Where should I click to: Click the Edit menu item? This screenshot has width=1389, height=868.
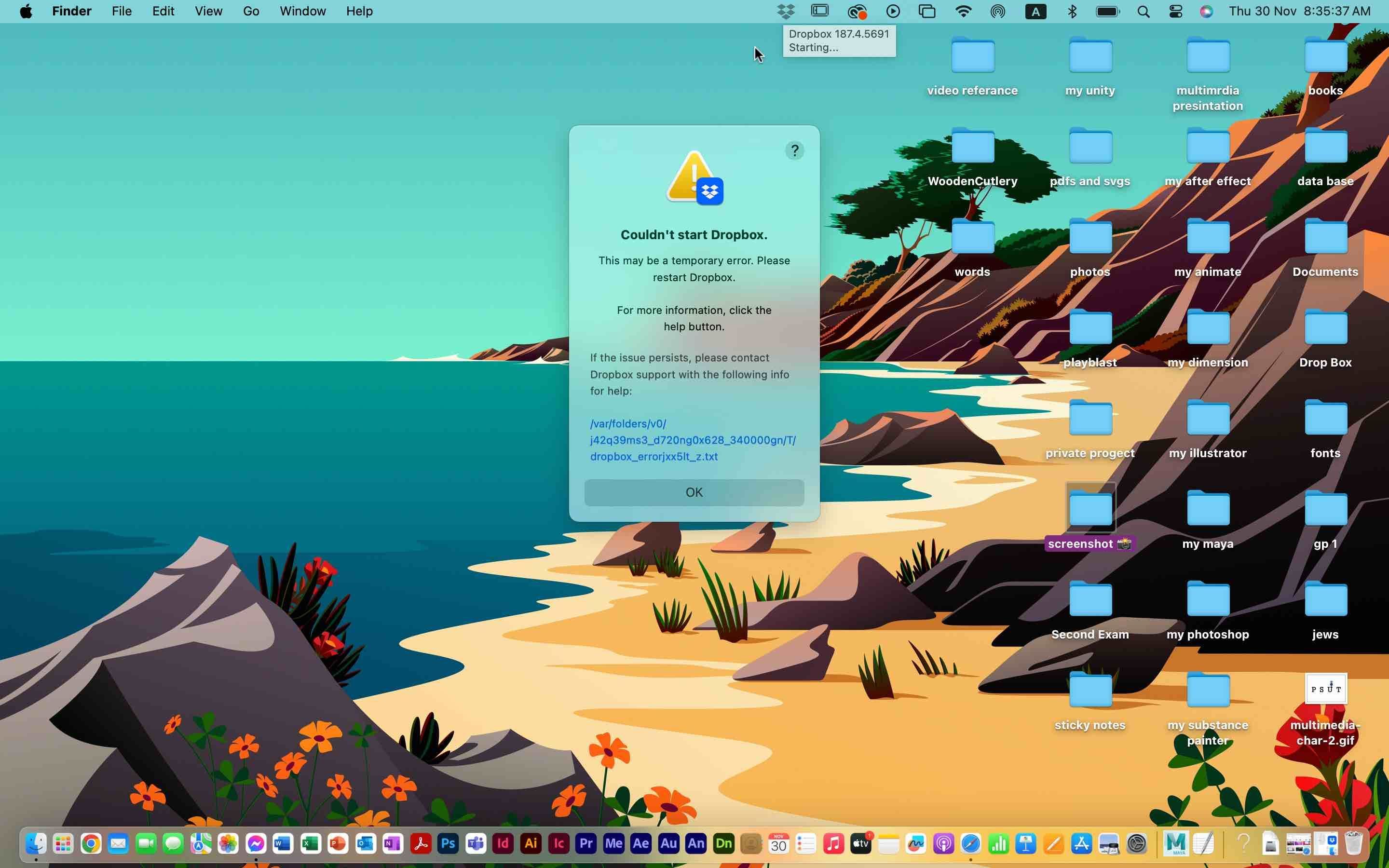[x=163, y=11]
